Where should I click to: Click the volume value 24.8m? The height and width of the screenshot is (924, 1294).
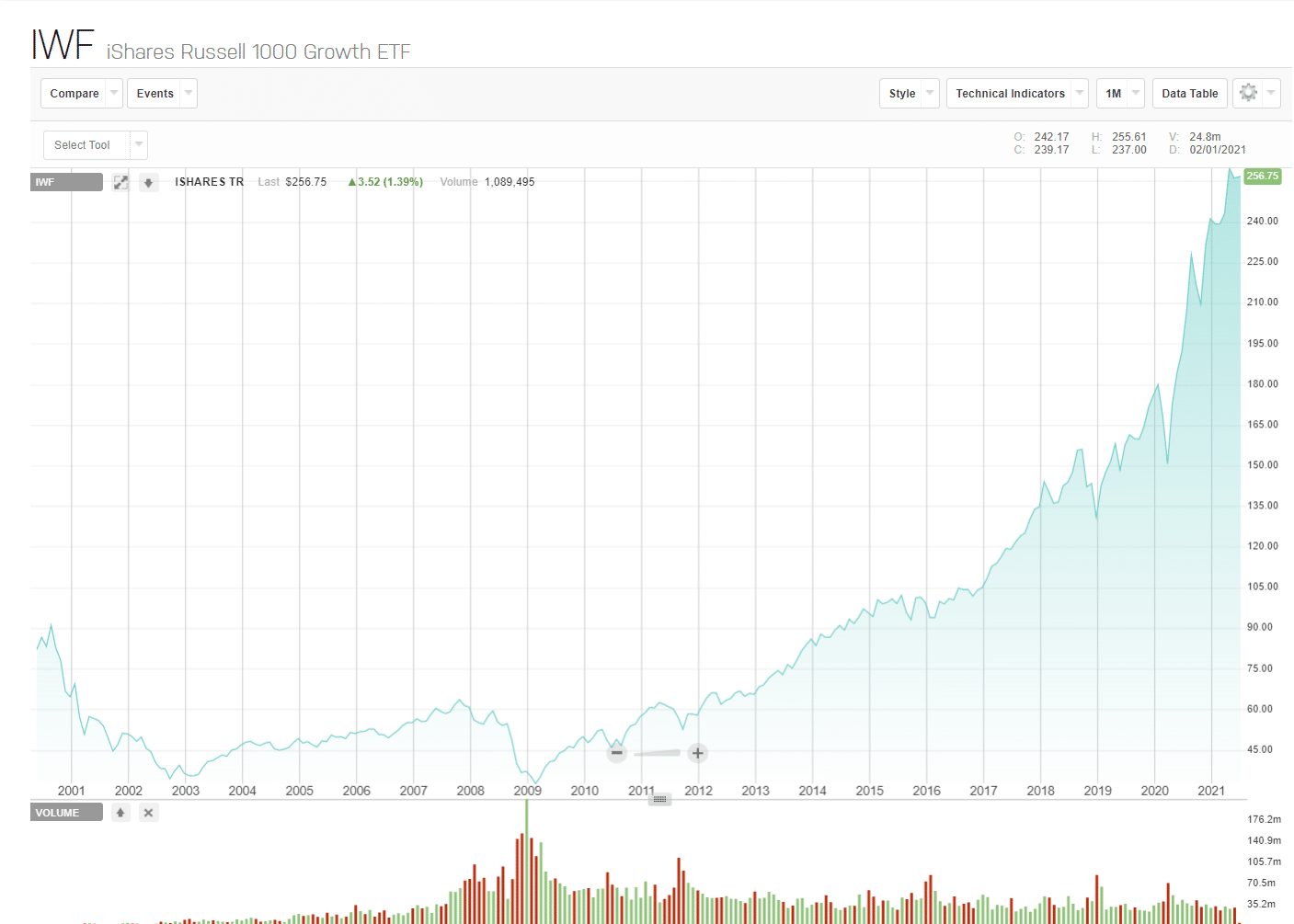tap(1205, 137)
